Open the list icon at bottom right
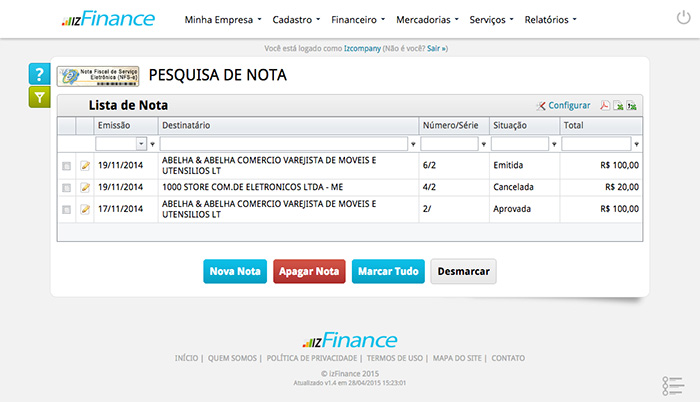Screen dimensions: 700x402 (673, 385)
